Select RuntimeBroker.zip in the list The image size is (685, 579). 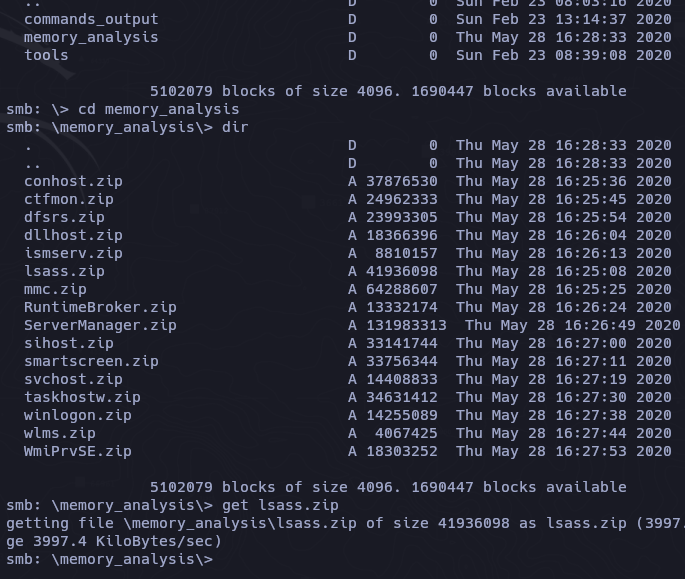(x=100, y=307)
